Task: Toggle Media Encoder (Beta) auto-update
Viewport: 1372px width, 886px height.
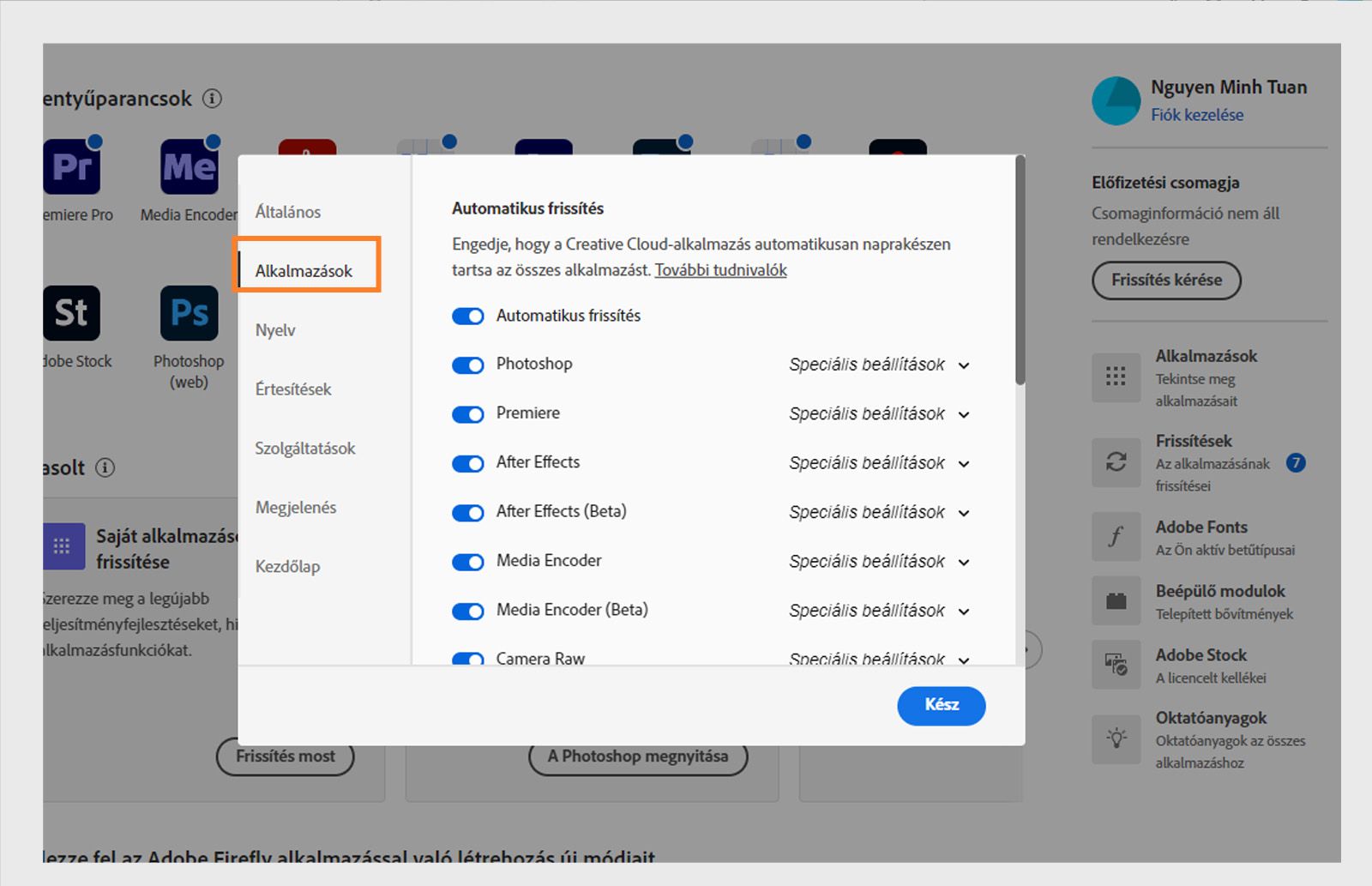Action: point(468,612)
